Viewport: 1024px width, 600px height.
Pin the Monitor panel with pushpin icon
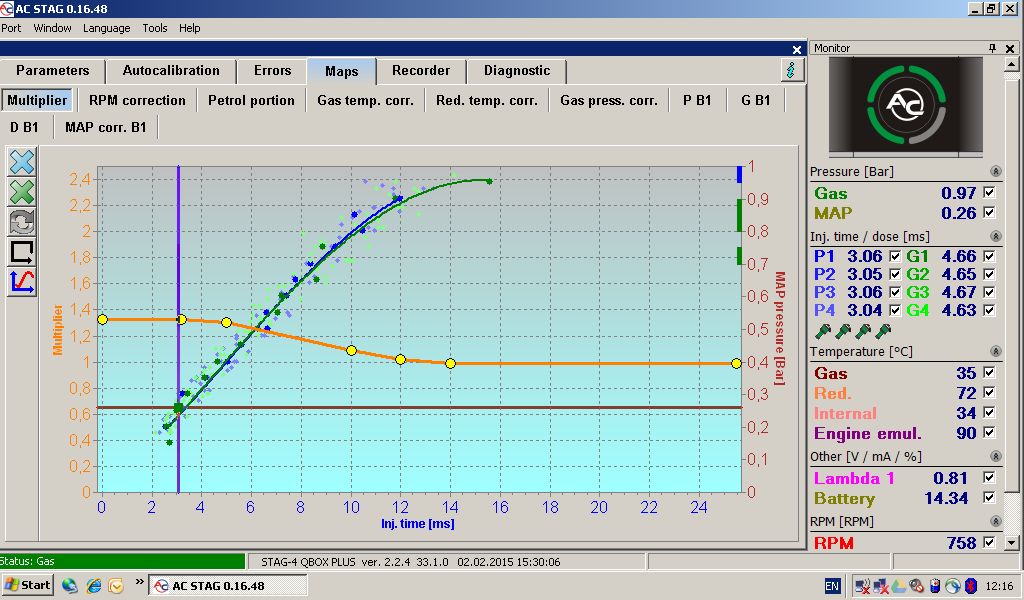pyautogui.click(x=993, y=48)
